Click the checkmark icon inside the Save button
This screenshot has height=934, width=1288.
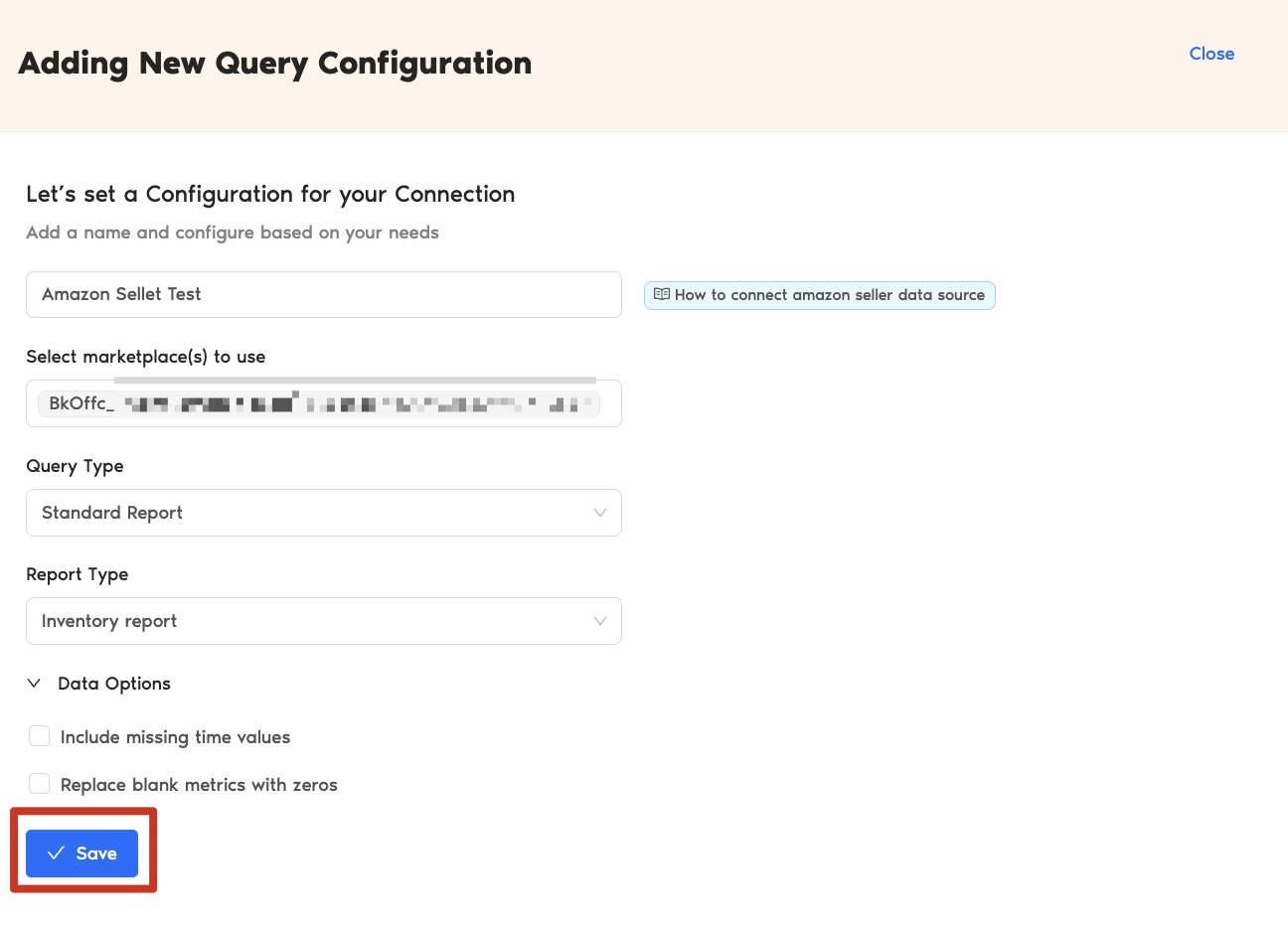(x=56, y=854)
